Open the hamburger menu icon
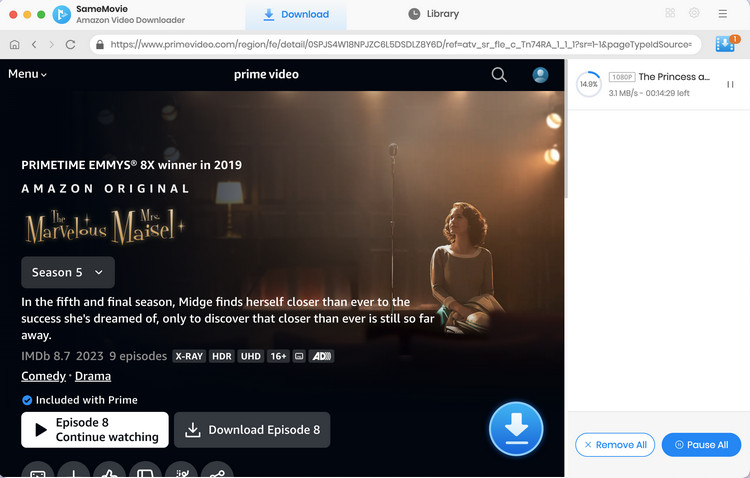The image size is (750, 478). click(722, 13)
